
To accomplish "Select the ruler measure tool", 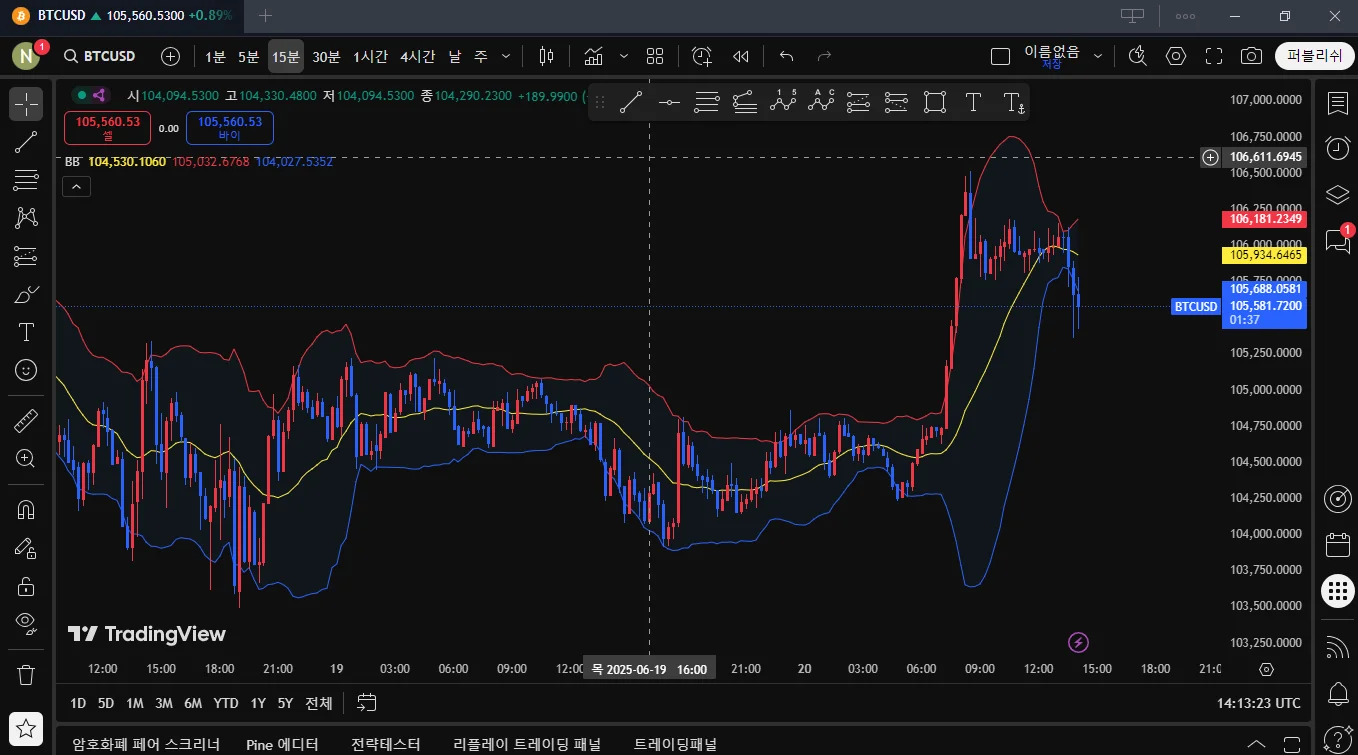I will pos(26,421).
